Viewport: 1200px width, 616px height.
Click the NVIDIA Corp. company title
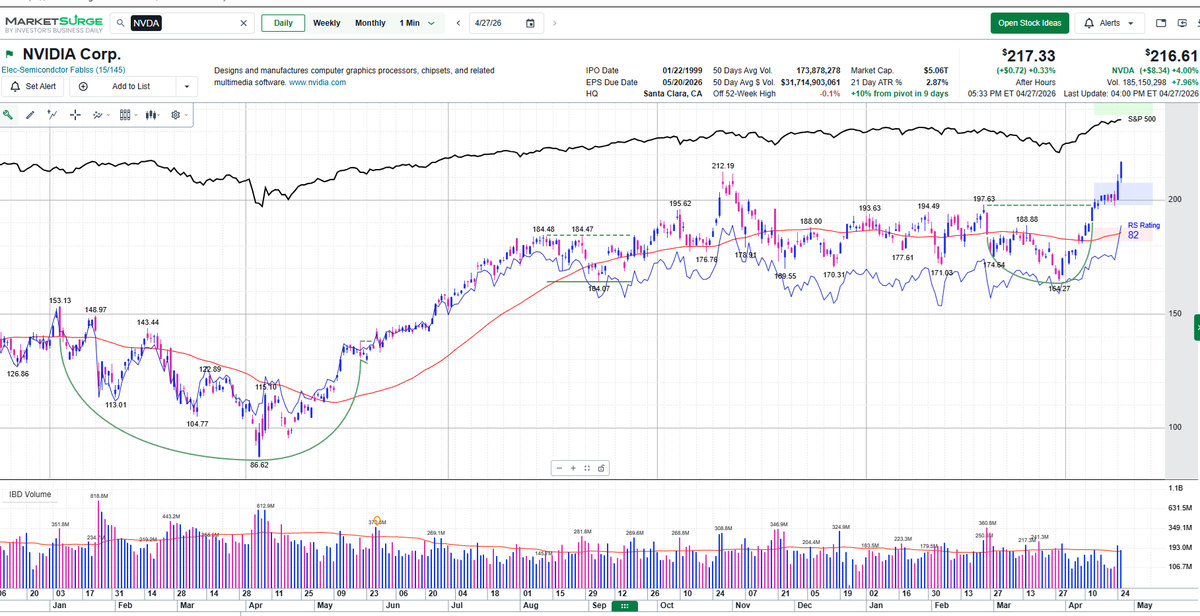pyautogui.click(x=72, y=54)
